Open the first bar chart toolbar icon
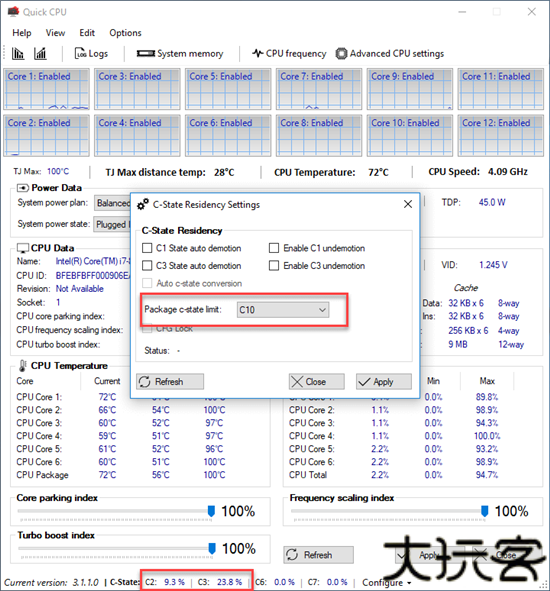550x591 pixels. point(18,54)
